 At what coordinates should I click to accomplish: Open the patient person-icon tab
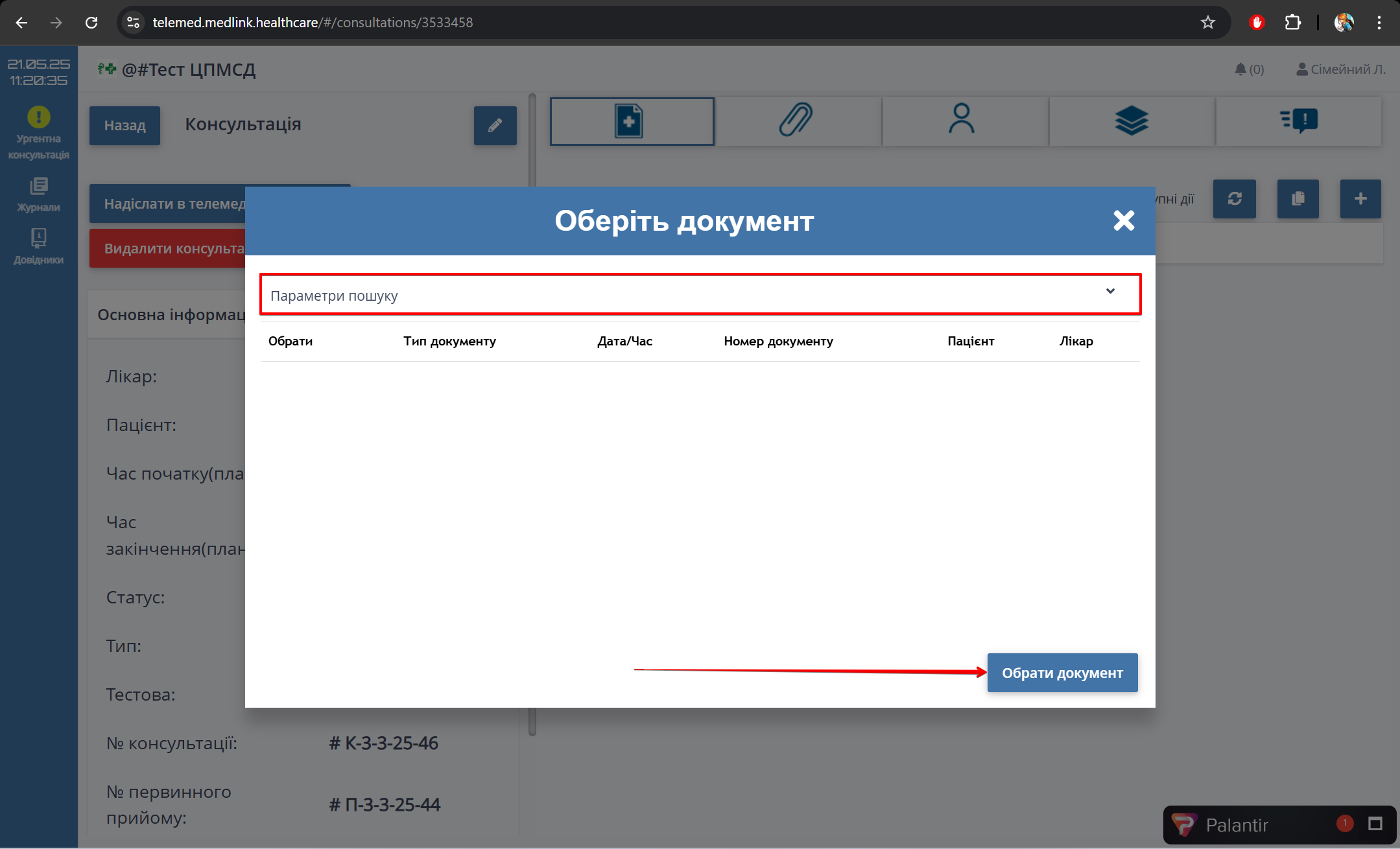click(x=962, y=121)
